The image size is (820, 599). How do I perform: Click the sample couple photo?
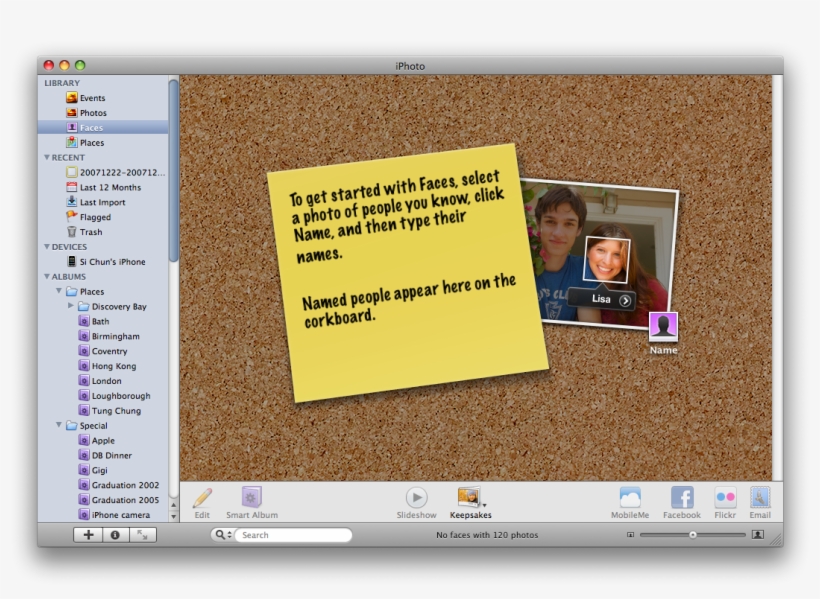click(601, 254)
